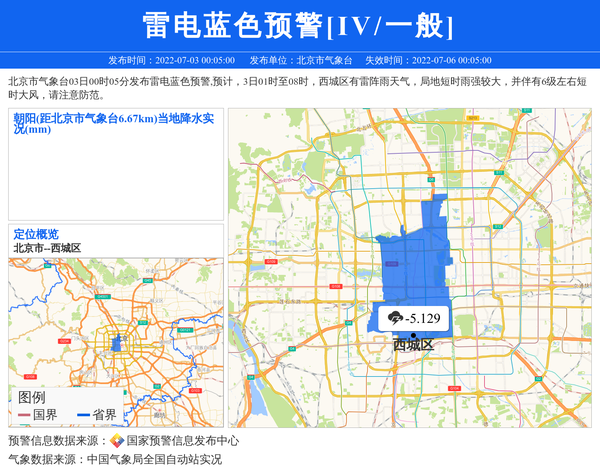600x471 pixels.
Task: Click the 北京市--西城区 location text
Action: tap(47, 247)
